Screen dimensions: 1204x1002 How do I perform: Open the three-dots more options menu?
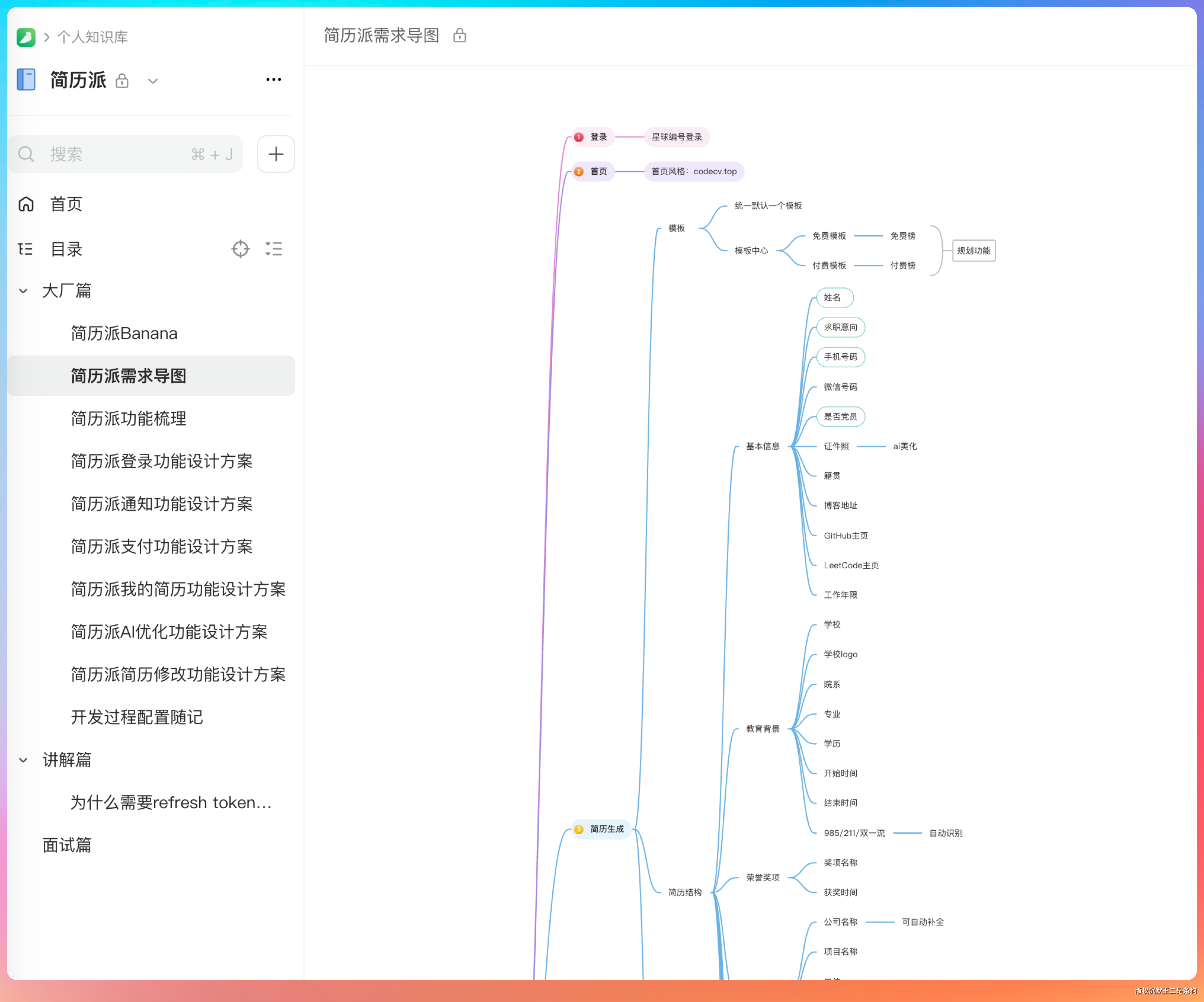tap(273, 80)
